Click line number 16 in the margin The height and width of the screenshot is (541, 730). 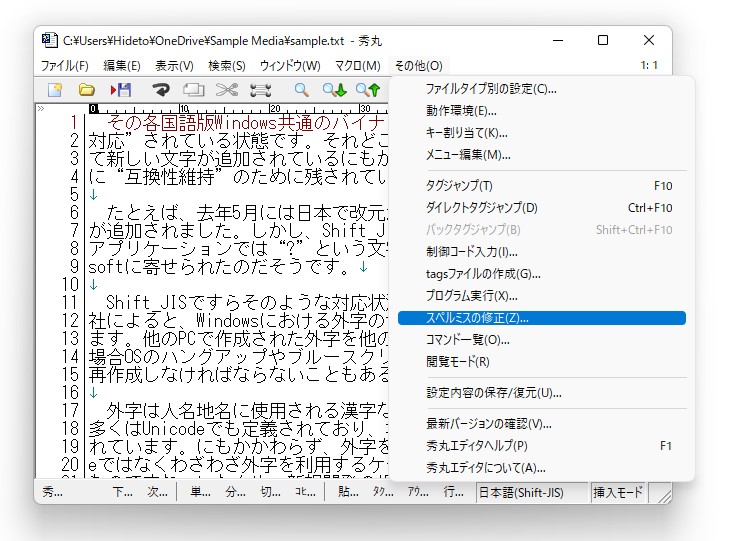click(x=70, y=392)
